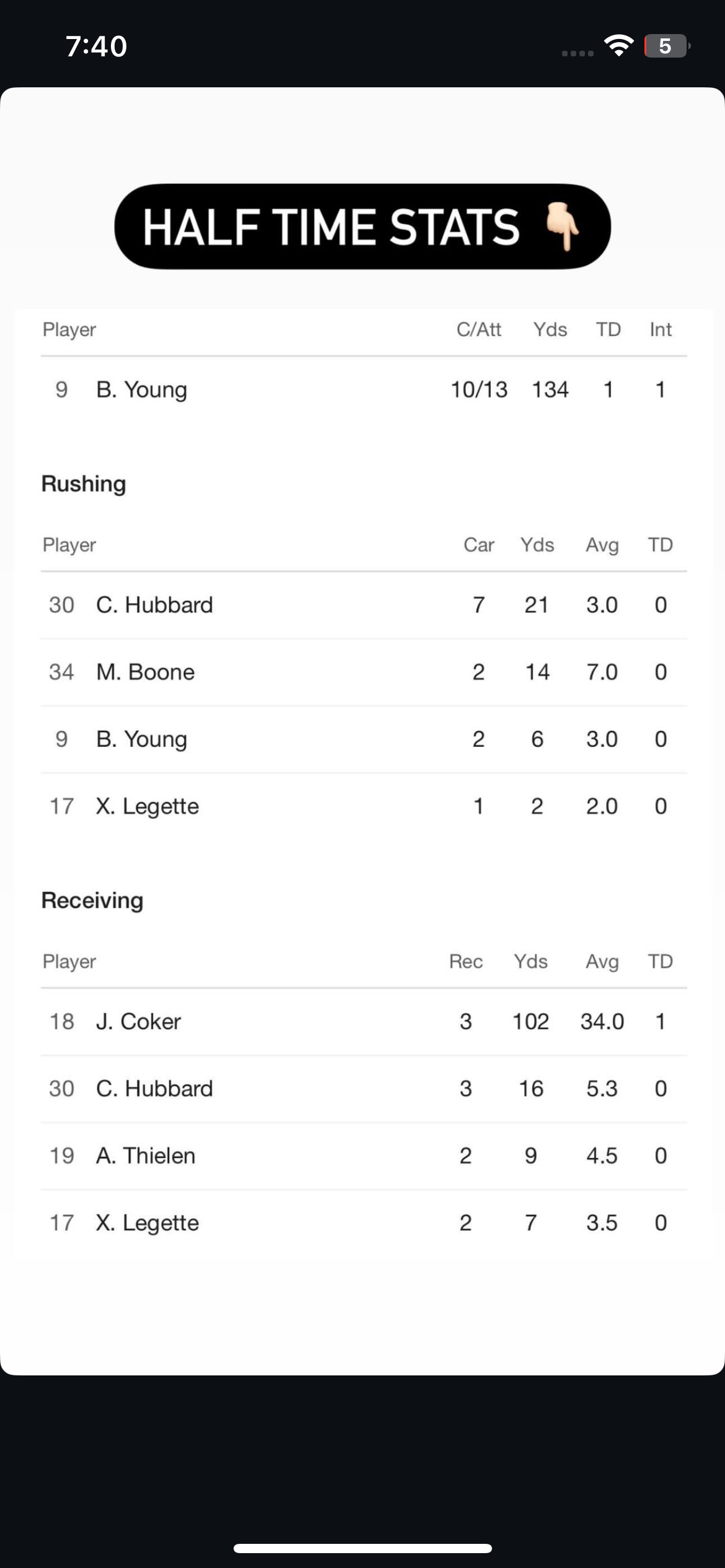The height and width of the screenshot is (1568, 725).
Task: Select X. Legette rushing row
Action: click(364, 806)
